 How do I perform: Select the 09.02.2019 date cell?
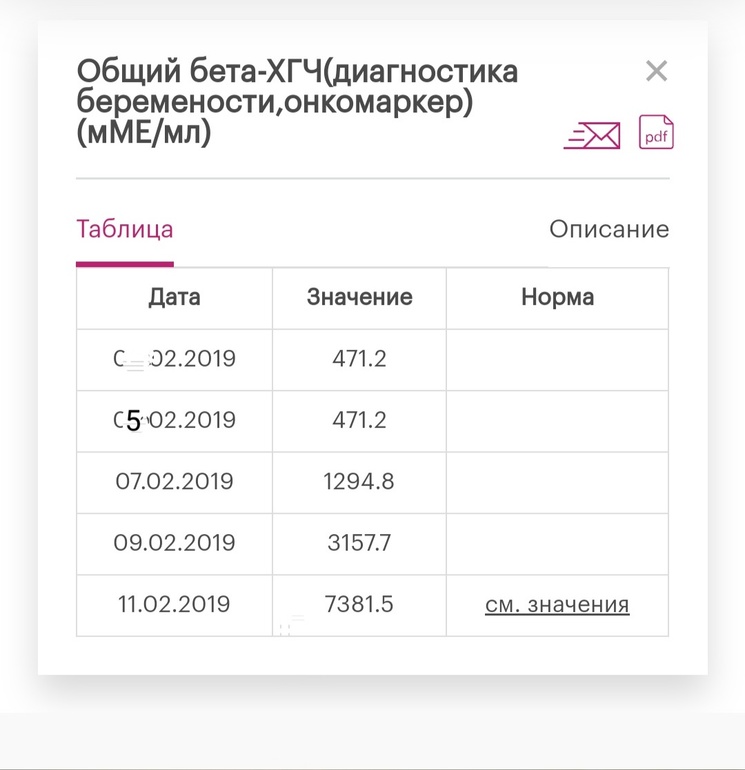(174, 543)
